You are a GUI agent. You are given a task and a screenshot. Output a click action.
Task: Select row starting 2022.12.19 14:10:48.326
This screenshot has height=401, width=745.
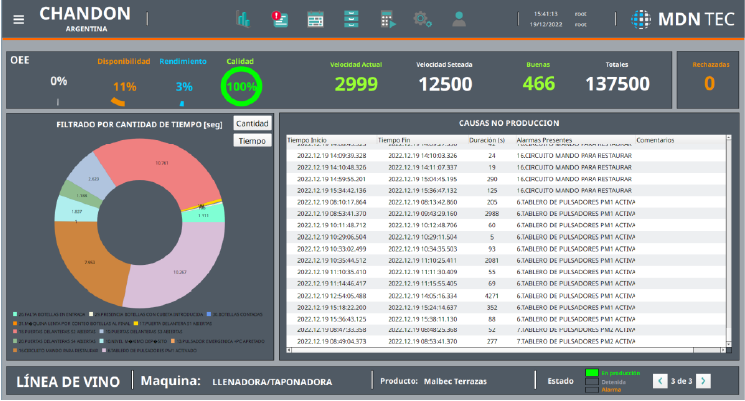coord(506,167)
